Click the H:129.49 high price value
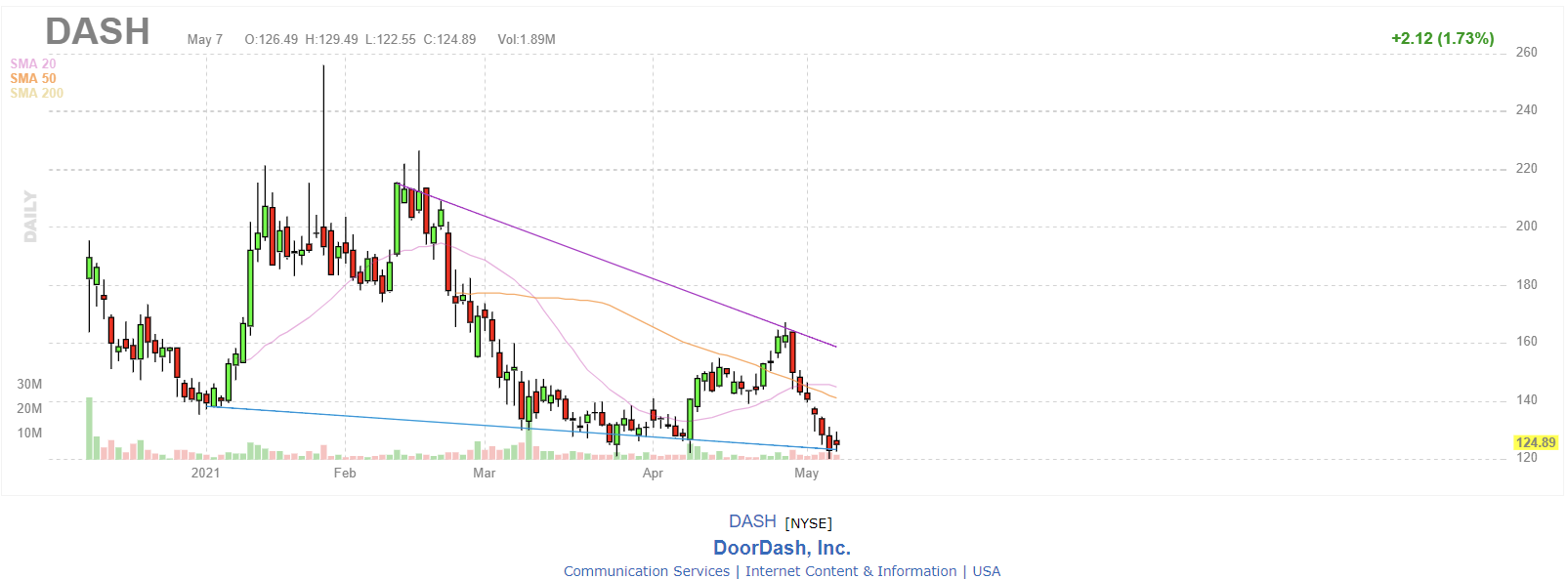 coord(332,39)
